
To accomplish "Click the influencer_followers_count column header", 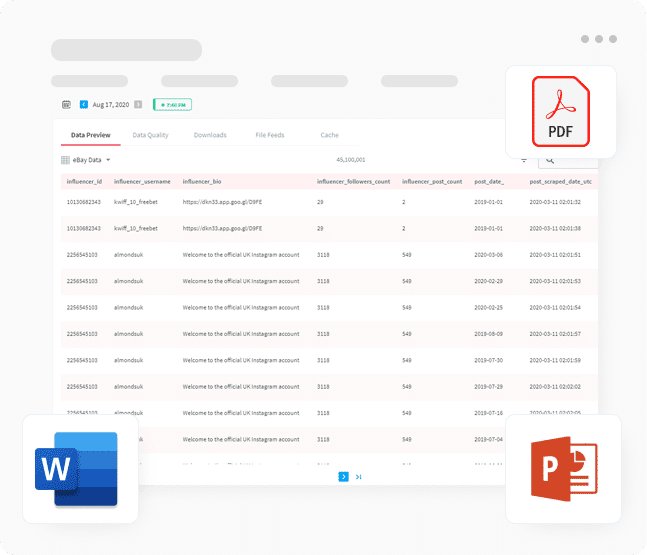I will tap(353, 182).
